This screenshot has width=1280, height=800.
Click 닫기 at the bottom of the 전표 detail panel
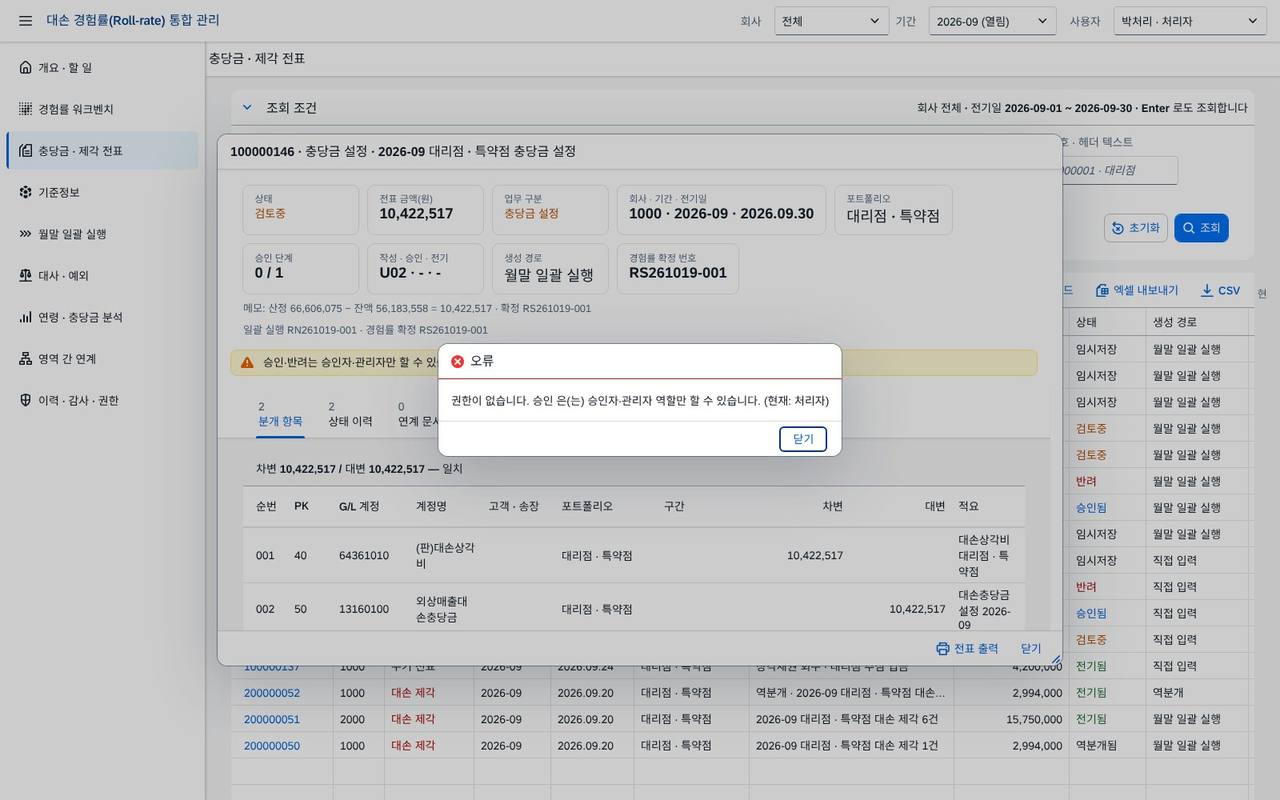pyautogui.click(x=1031, y=648)
